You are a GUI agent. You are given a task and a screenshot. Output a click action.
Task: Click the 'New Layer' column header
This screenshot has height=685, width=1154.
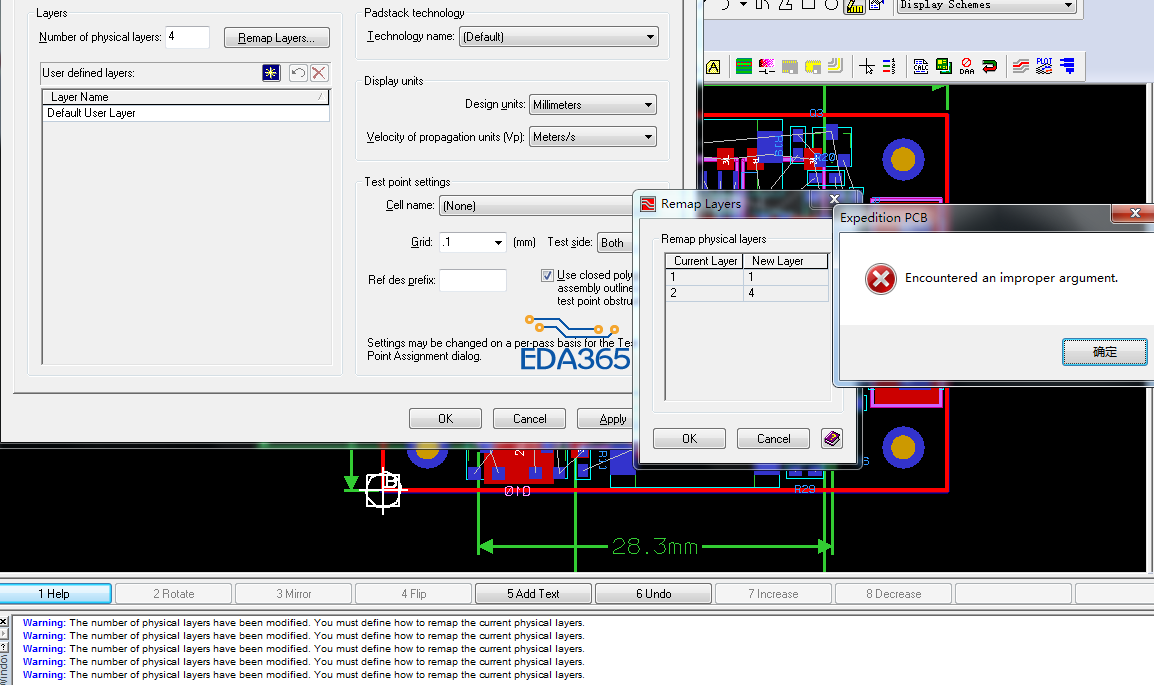tap(786, 261)
